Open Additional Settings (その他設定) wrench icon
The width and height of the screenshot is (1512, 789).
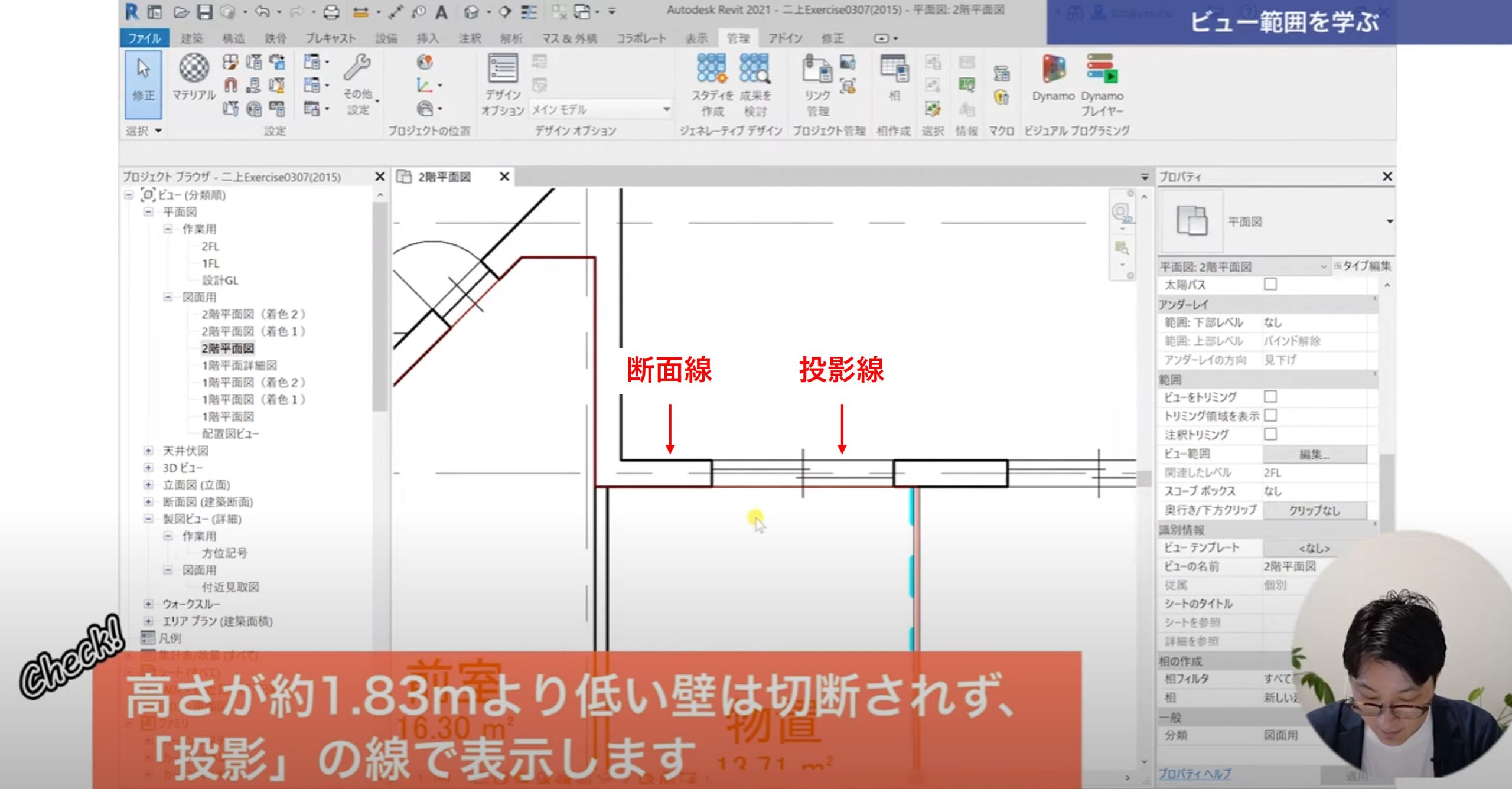click(x=357, y=68)
